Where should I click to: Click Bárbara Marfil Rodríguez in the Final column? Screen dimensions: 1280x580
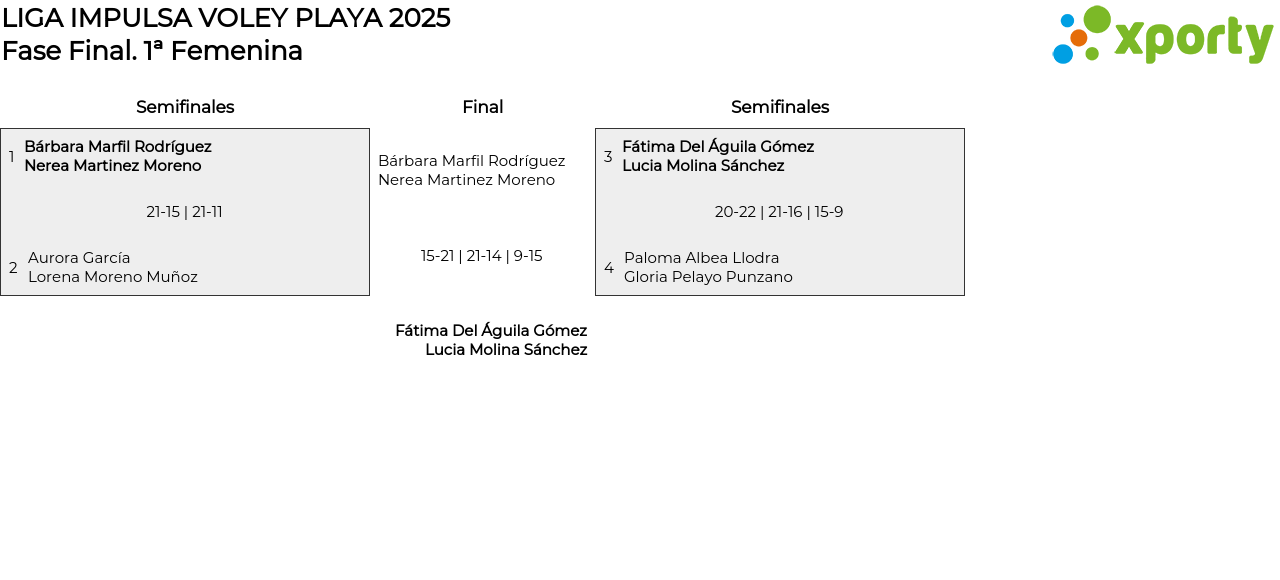pyautogui.click(x=471, y=161)
